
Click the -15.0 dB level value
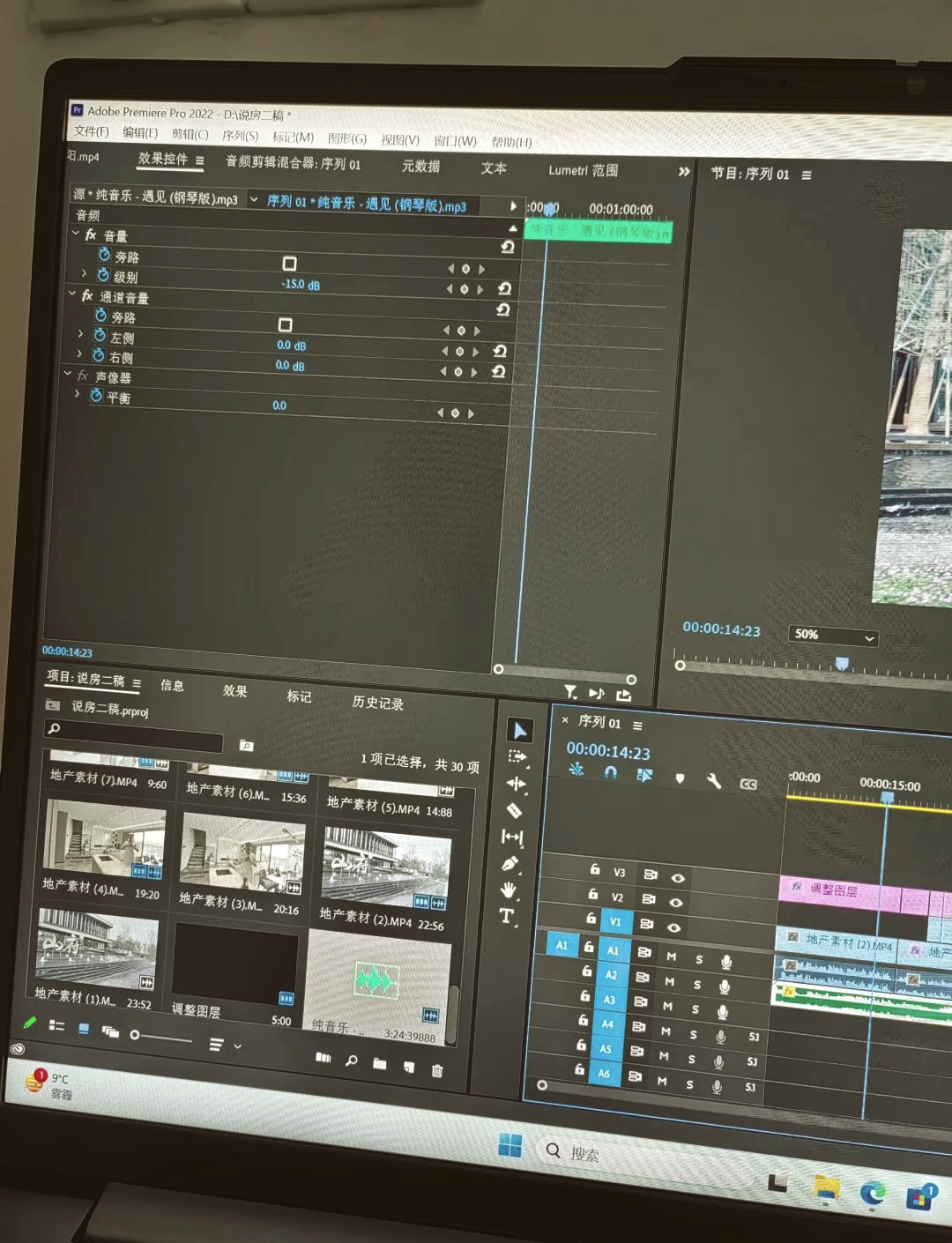pos(301,285)
